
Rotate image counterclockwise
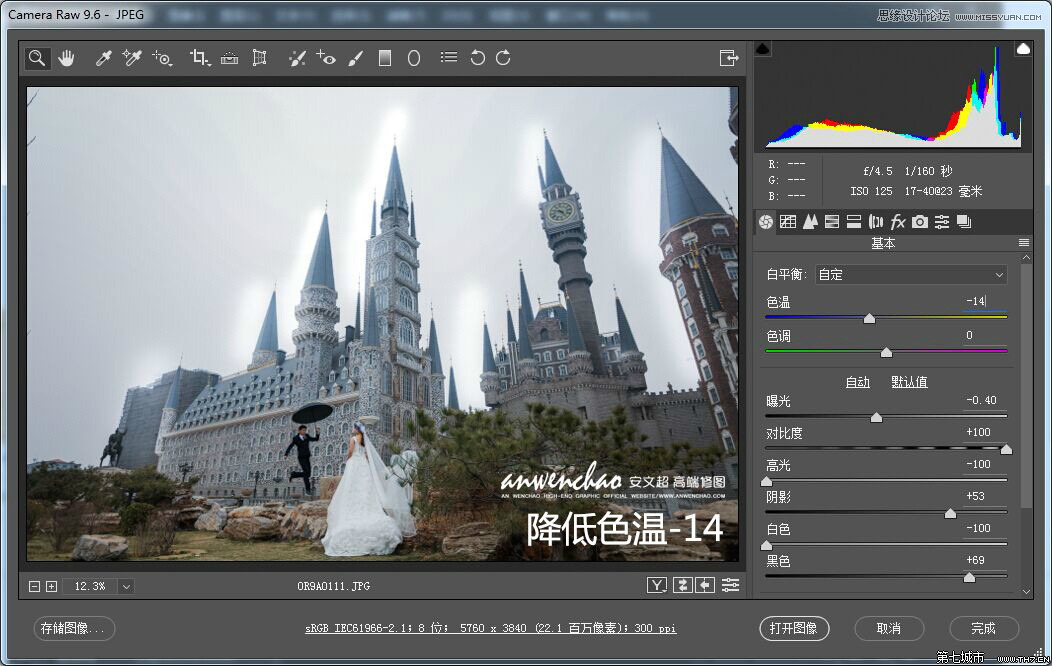[477, 58]
